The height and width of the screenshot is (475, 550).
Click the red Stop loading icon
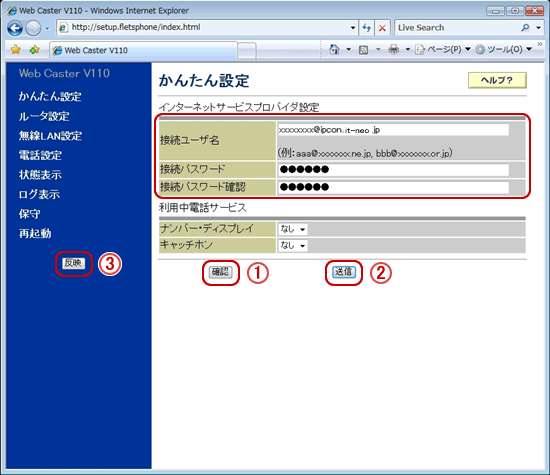pyautogui.click(x=383, y=28)
